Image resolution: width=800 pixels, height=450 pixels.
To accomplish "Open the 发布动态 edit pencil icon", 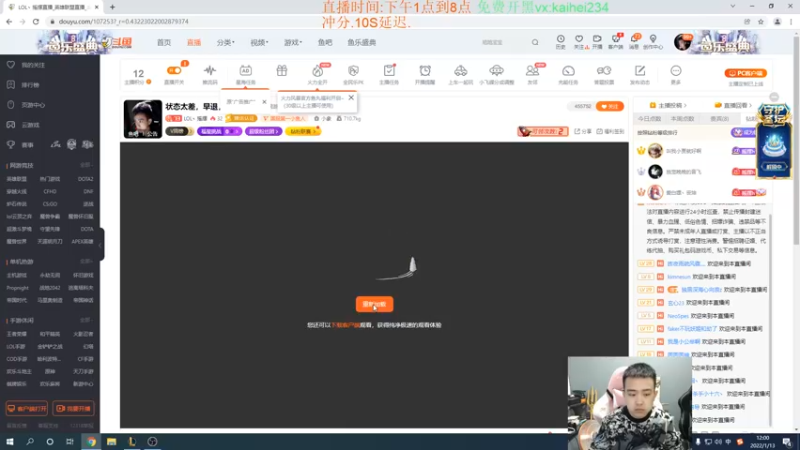I will [640, 70].
